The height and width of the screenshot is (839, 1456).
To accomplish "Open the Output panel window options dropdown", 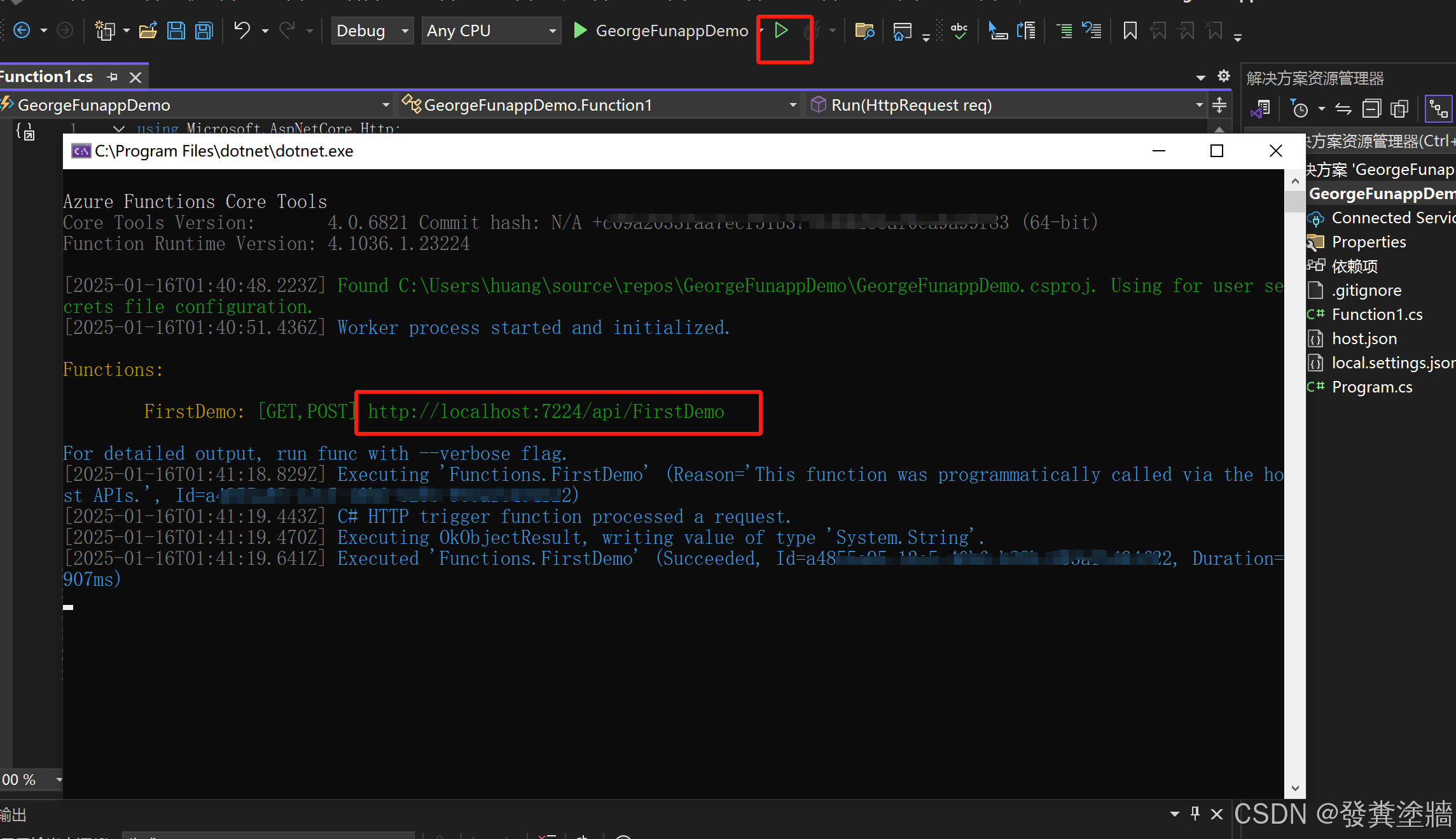I will pyautogui.click(x=1174, y=814).
